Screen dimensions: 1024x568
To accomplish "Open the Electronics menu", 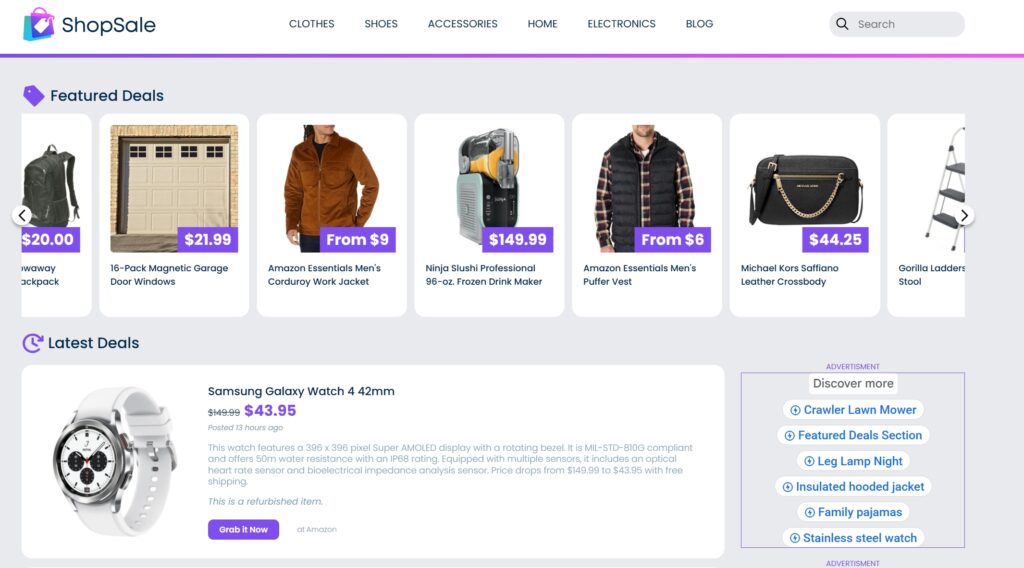I will [621, 24].
